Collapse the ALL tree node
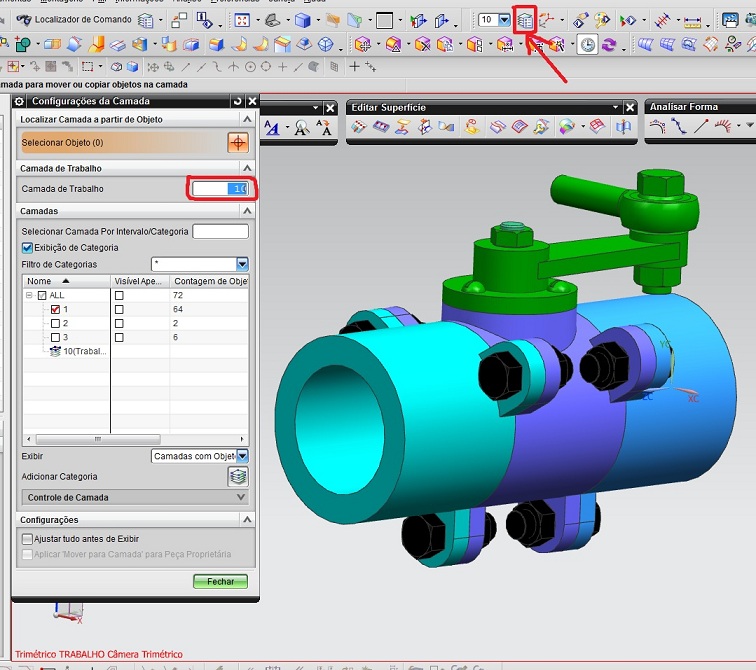756x670 pixels. (x=29, y=295)
